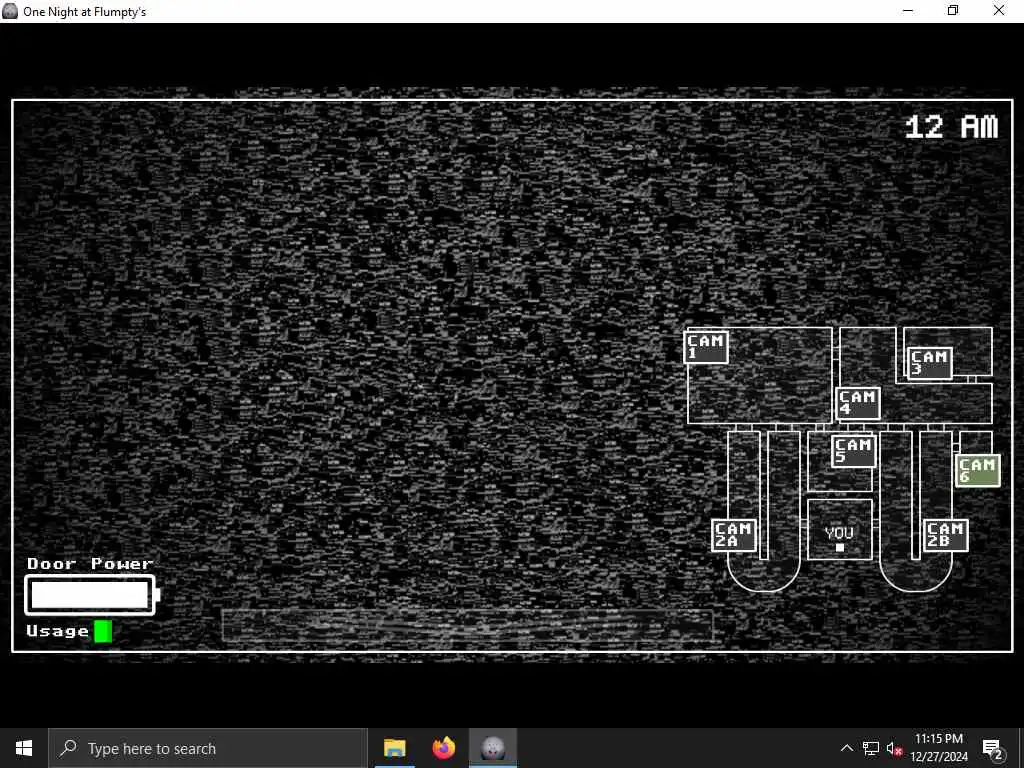The width and height of the screenshot is (1024, 768).
Task: Launch Firefox from the taskbar
Action: [443, 748]
